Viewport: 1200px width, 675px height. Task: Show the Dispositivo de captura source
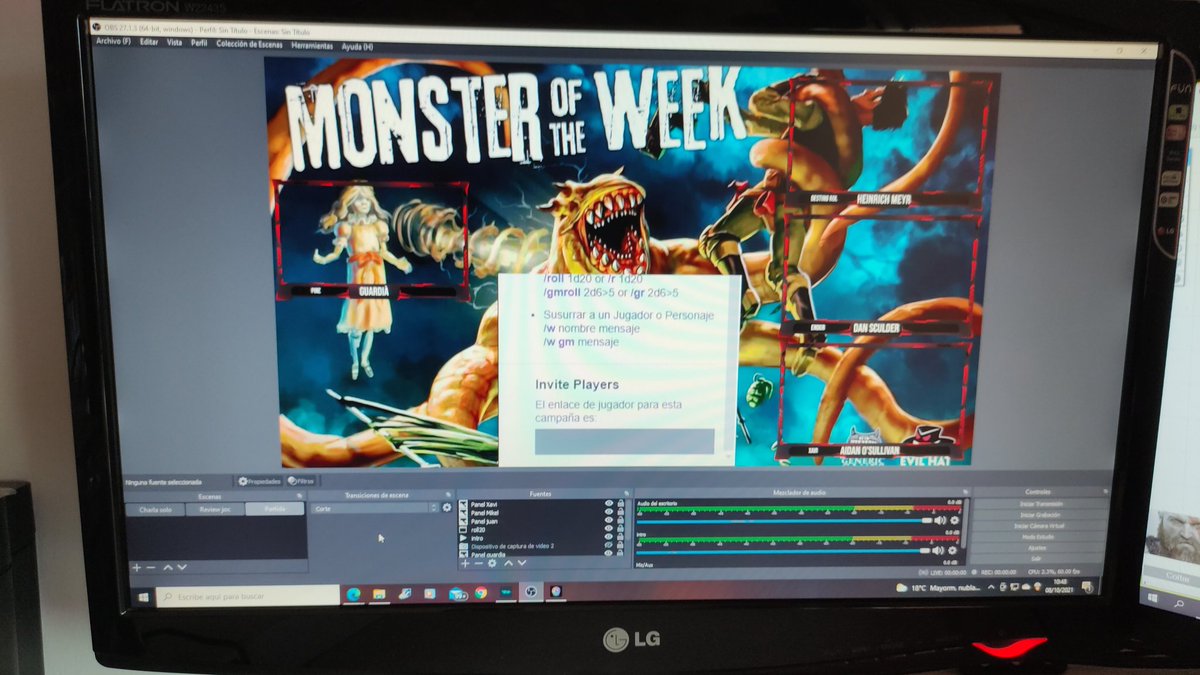click(609, 546)
